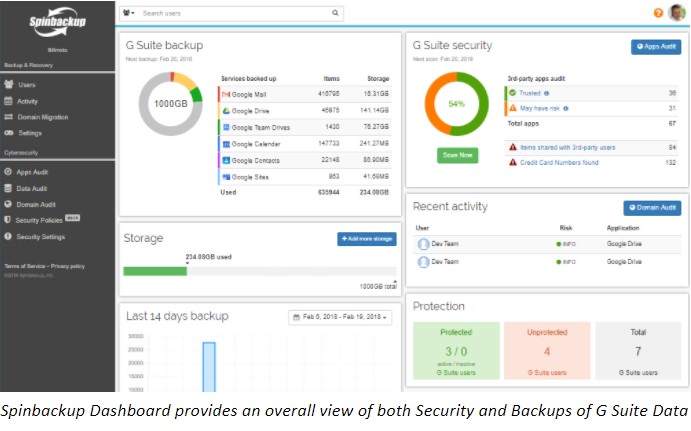The height and width of the screenshot is (431, 691).
Task: Click the Security Settings alert icon
Action: click(x=8, y=237)
